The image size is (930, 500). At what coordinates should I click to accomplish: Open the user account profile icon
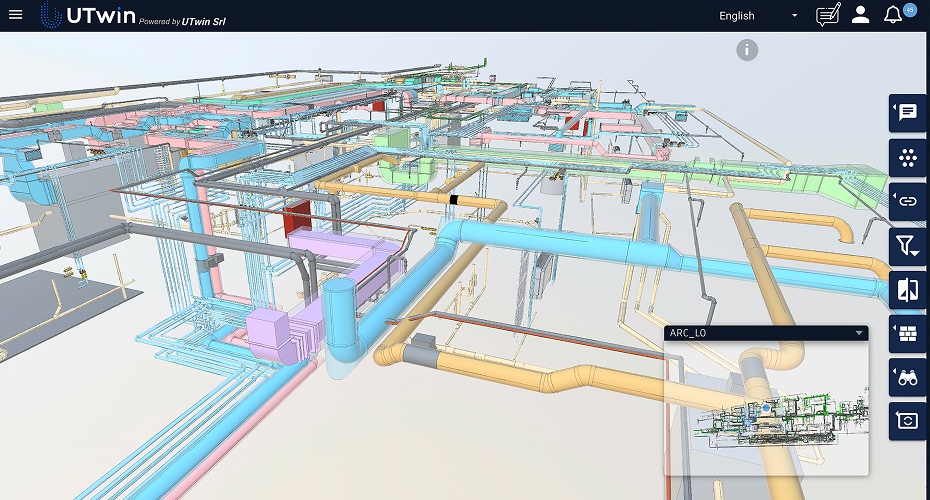click(x=860, y=15)
